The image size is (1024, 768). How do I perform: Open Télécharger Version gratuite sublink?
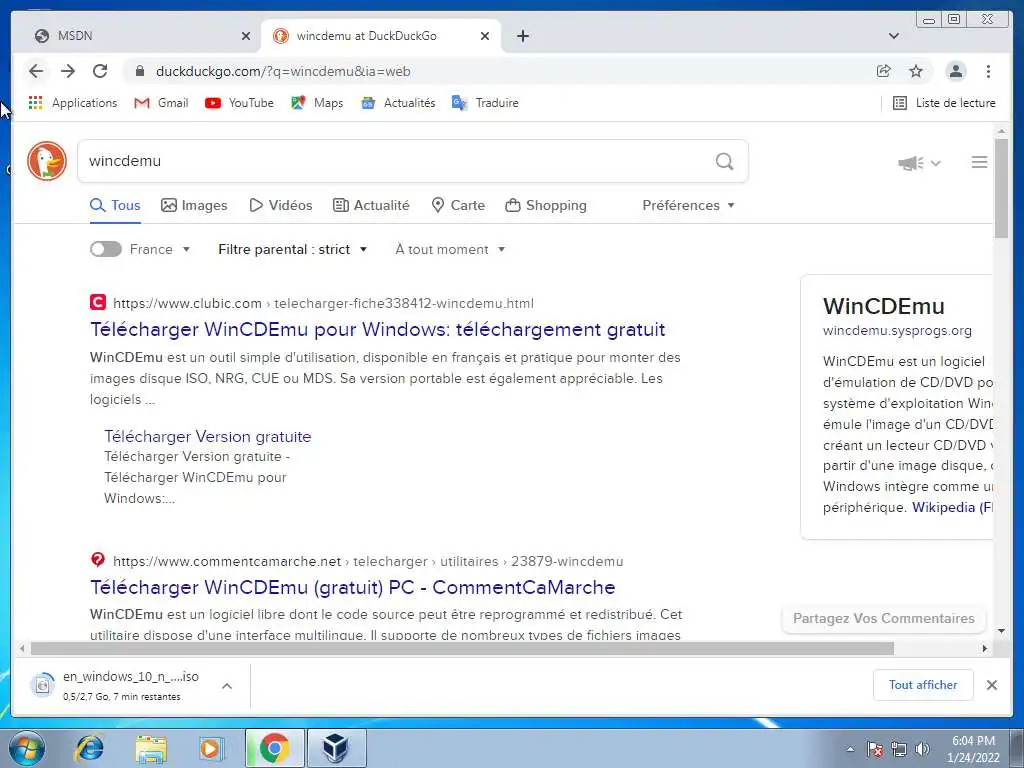click(x=208, y=436)
